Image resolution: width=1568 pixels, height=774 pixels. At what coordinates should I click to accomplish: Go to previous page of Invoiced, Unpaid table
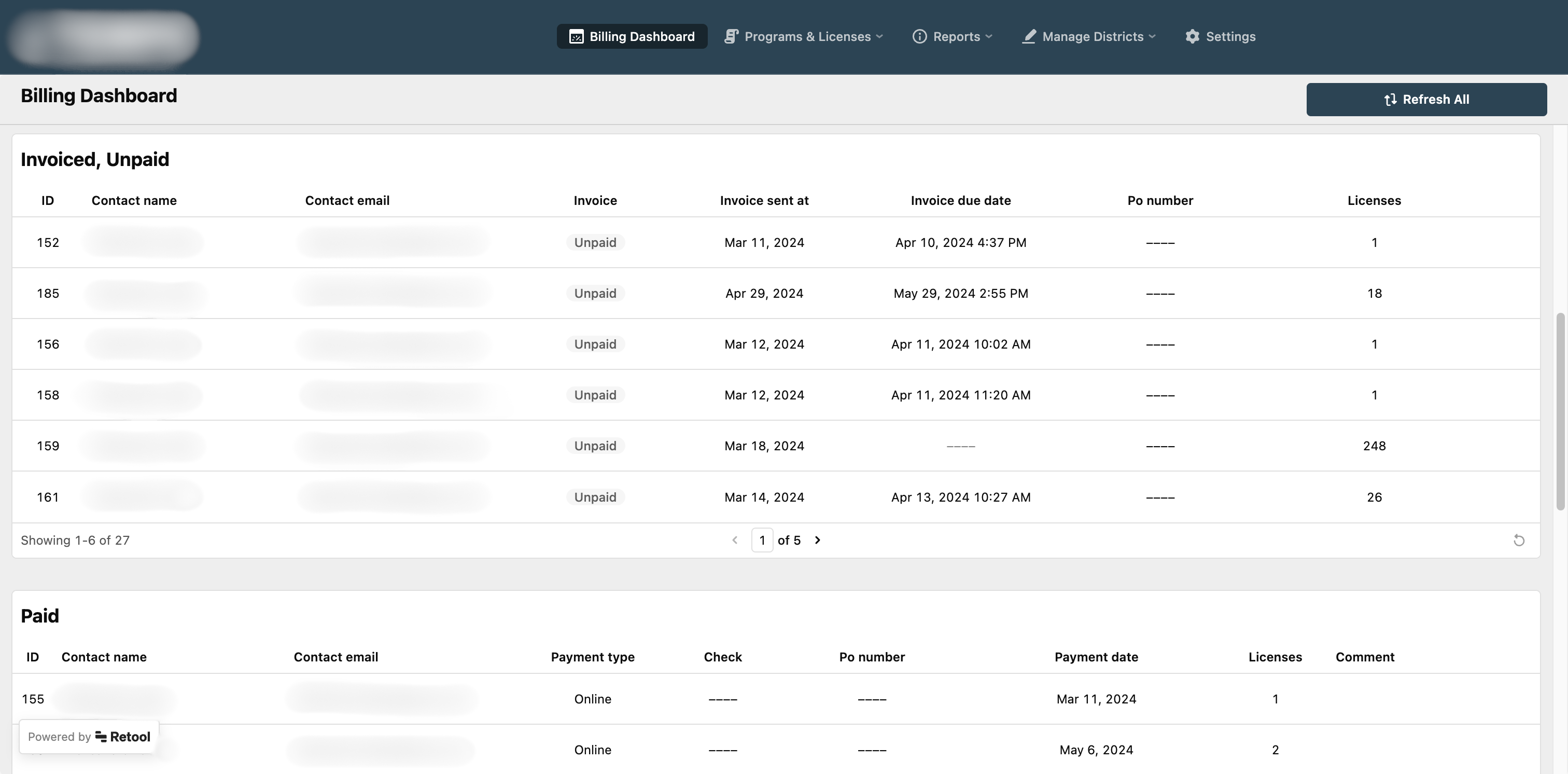(735, 540)
